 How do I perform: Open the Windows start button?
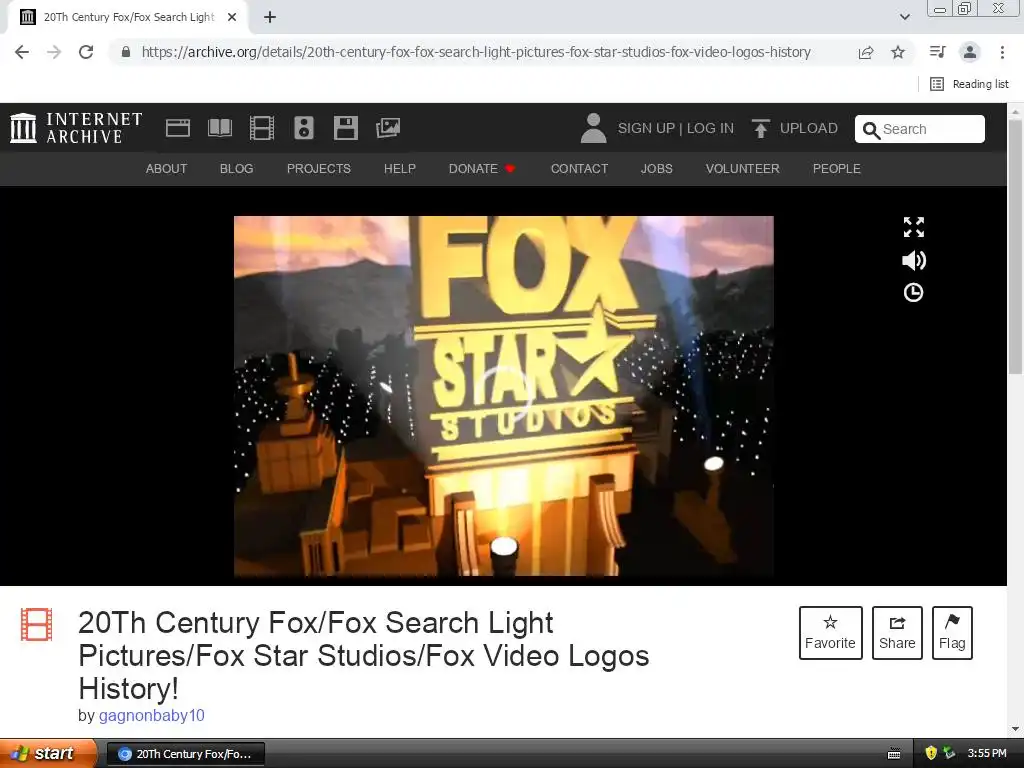[x=47, y=754]
